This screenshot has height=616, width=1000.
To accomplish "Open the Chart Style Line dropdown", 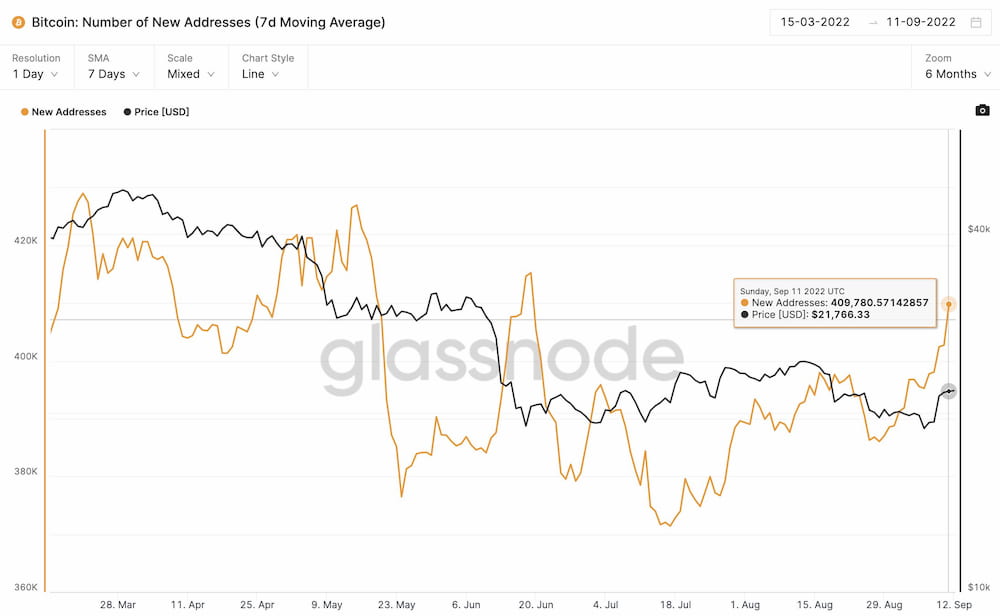I will coord(260,74).
